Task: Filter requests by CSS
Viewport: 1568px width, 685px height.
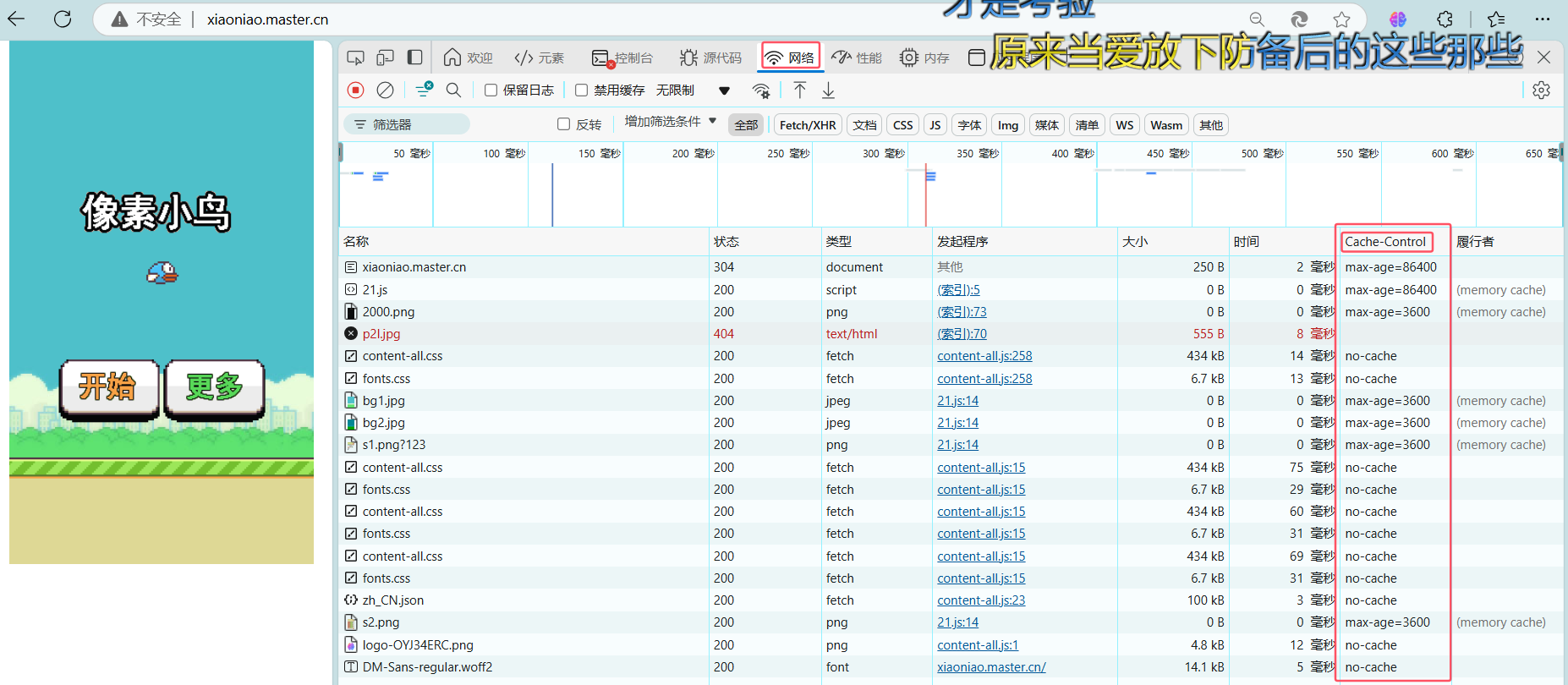Action: [903, 125]
